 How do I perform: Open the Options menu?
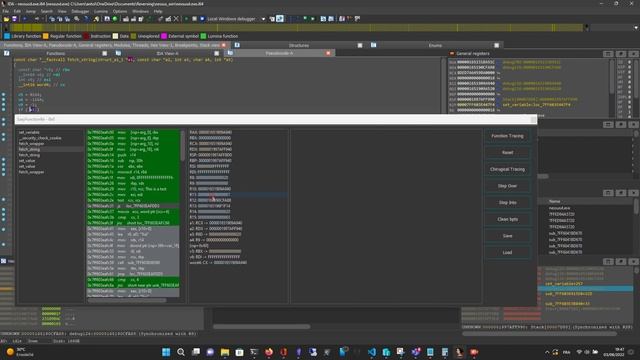point(120,11)
